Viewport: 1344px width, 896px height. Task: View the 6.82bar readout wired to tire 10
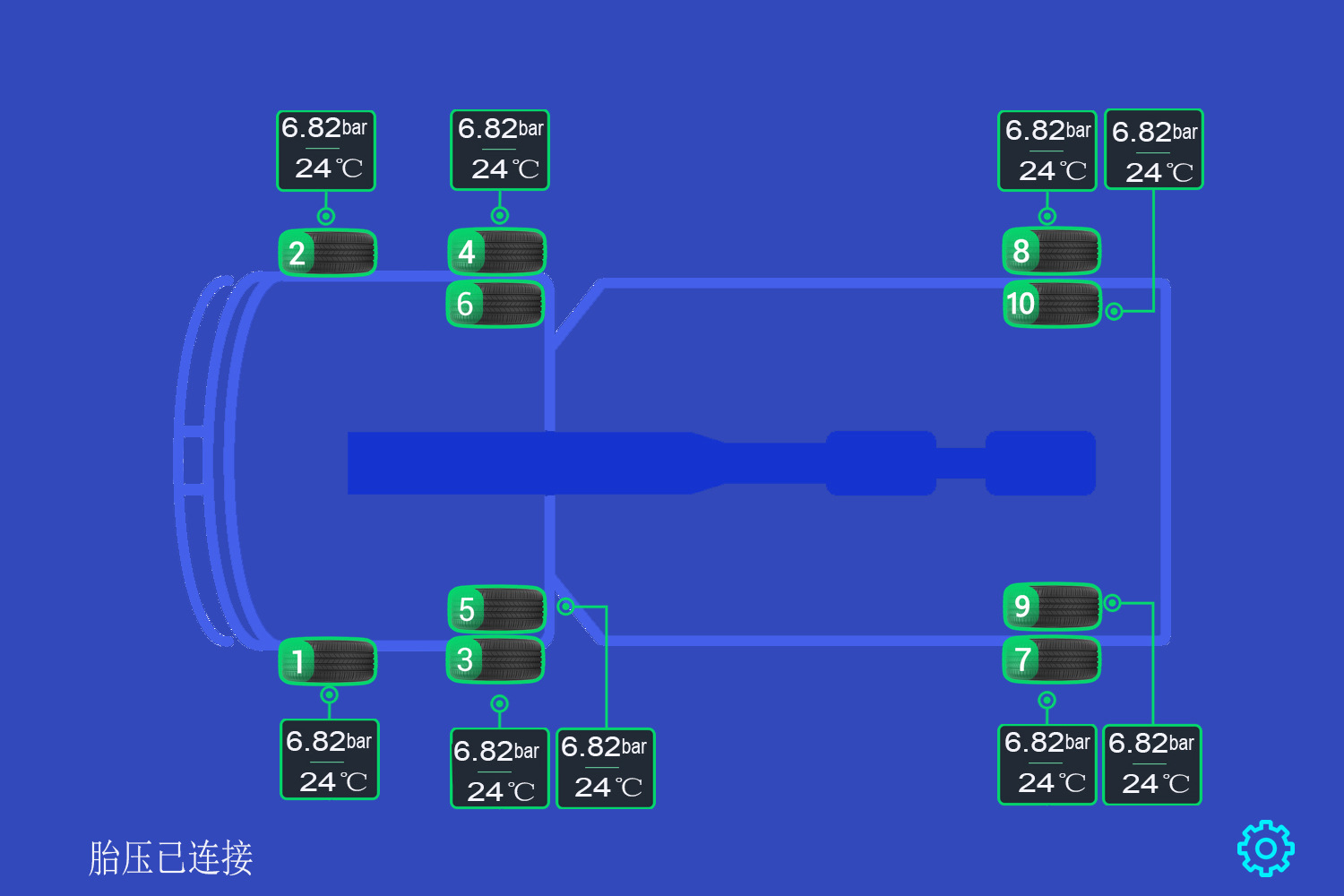coord(1154,149)
